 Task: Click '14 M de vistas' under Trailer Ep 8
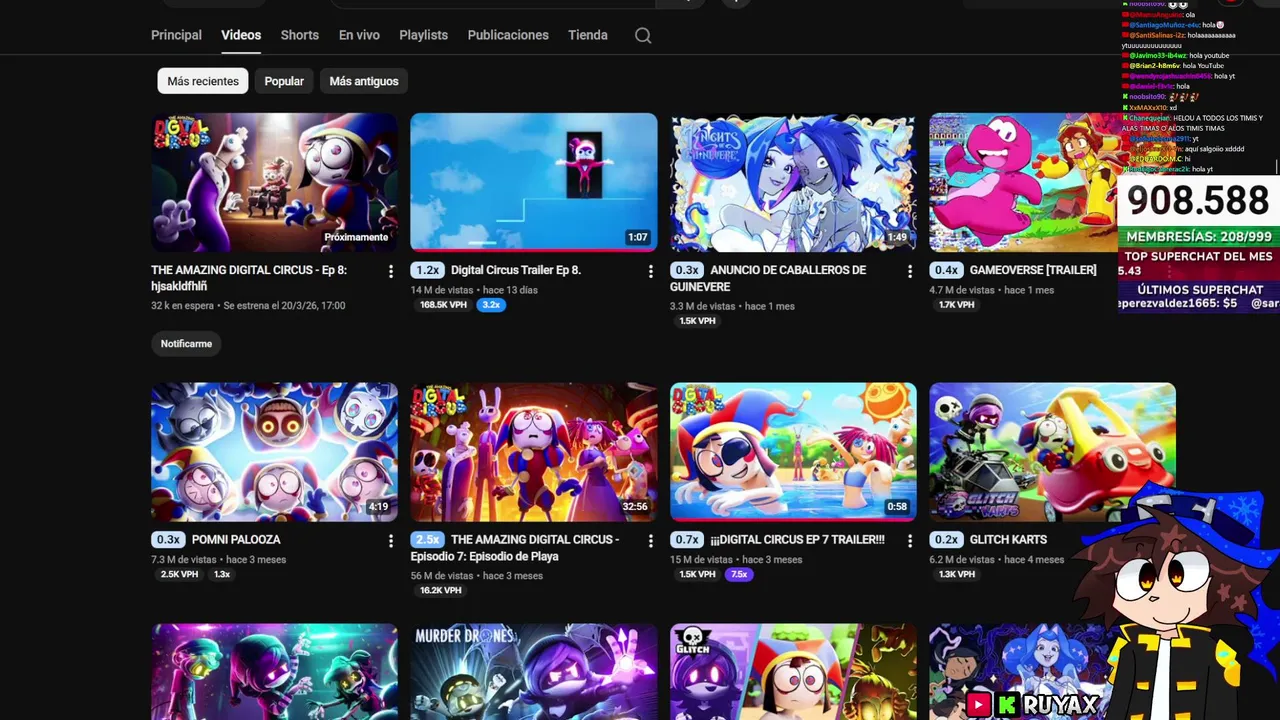[444, 290]
